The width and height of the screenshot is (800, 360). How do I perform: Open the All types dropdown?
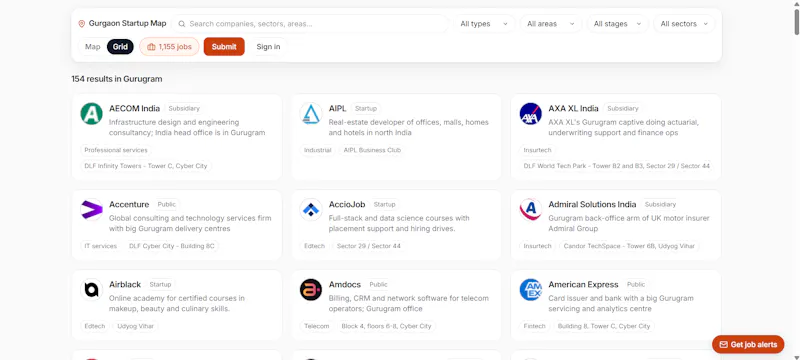tap(484, 24)
